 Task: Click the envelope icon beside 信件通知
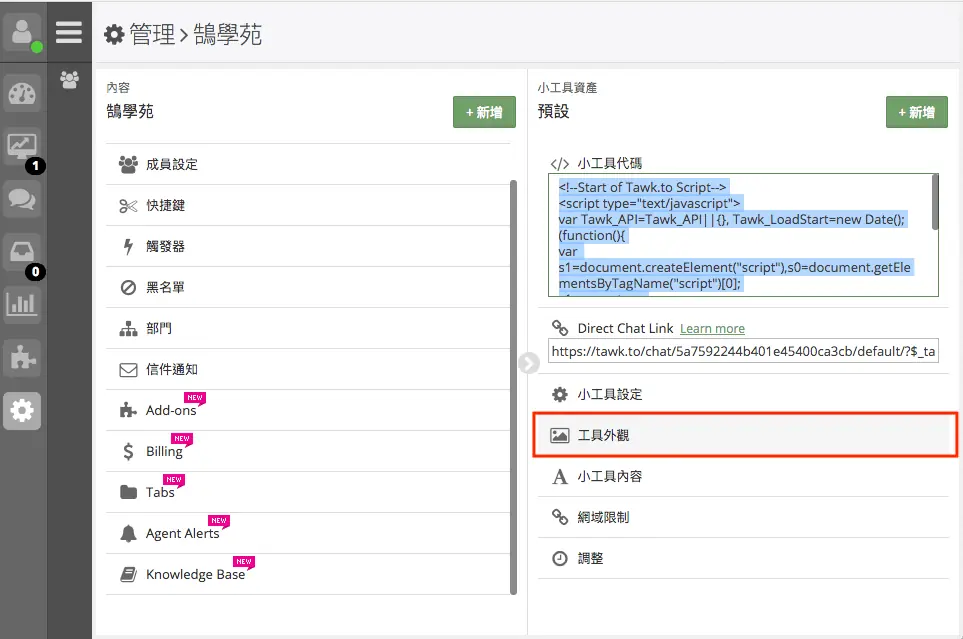pyautogui.click(x=128, y=370)
